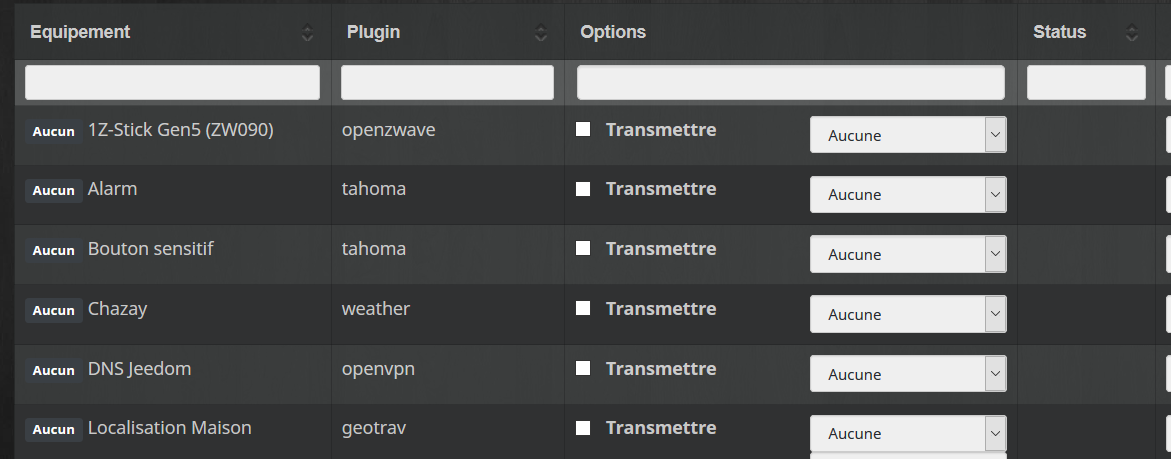Click the Aucun tag beside Alarm
The image size is (1171, 459).
[x=53, y=190]
